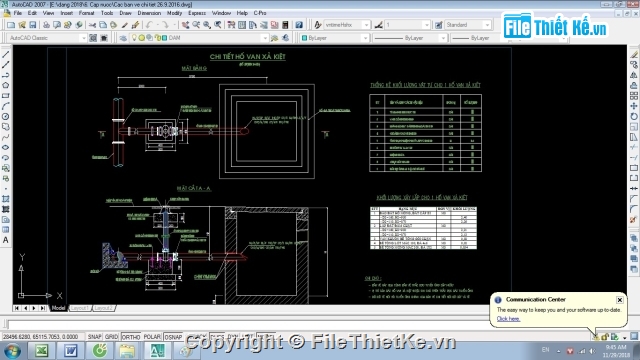The height and width of the screenshot is (360, 640).
Task: Open the Dimension menu
Action: 149,13
